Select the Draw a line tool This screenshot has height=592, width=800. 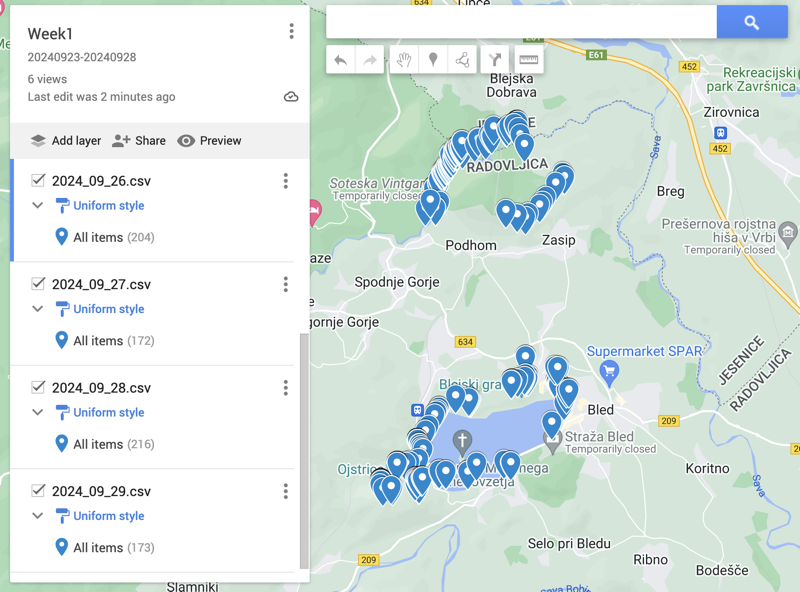coord(462,60)
